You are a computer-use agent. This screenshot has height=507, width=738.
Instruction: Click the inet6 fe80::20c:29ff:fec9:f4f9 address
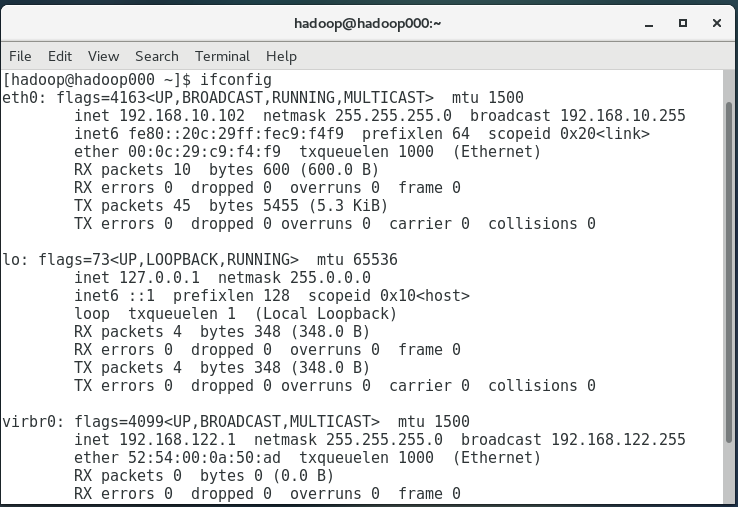click(236, 134)
